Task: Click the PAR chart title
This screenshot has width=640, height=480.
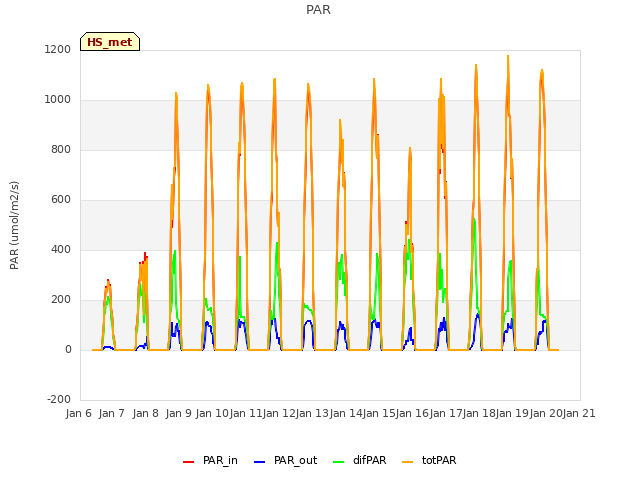Action: click(318, 10)
